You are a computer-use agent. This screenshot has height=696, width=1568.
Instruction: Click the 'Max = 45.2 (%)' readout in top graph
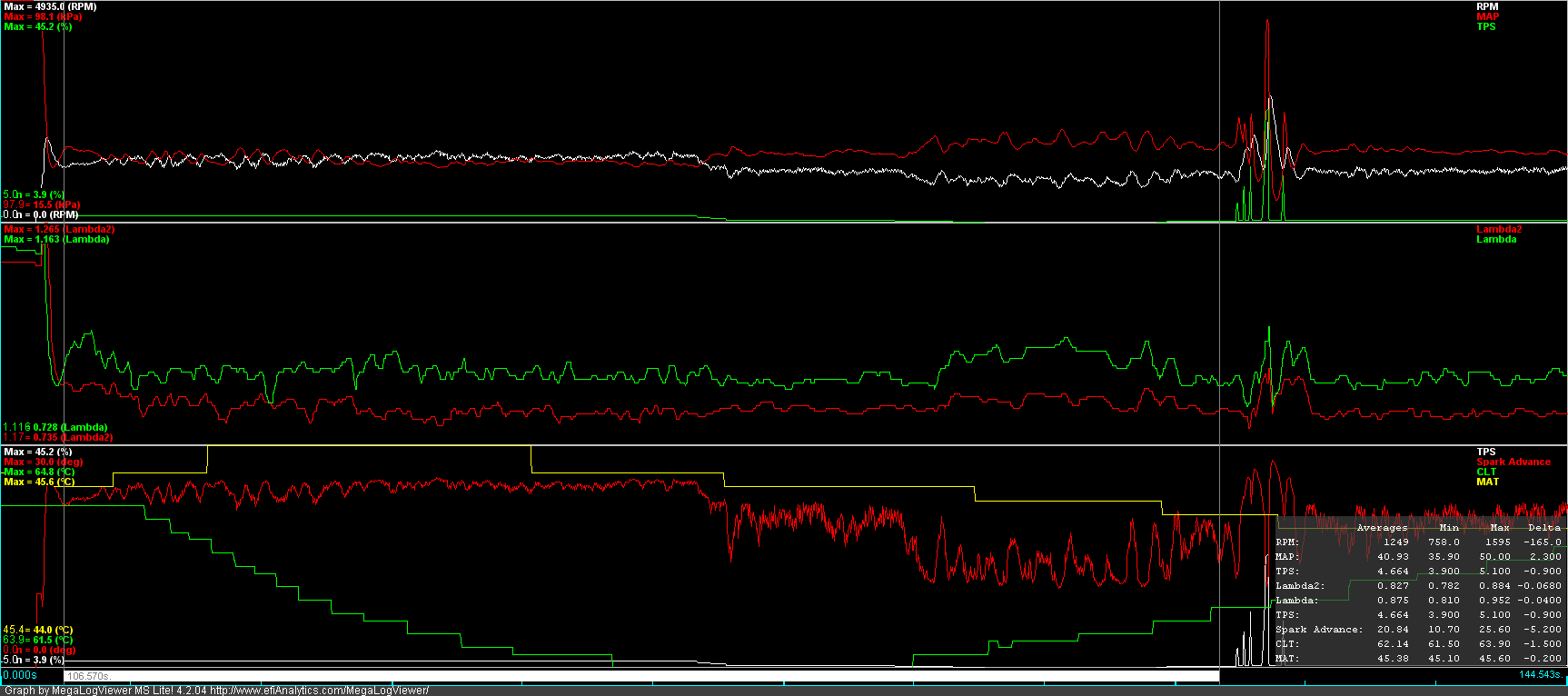(x=37, y=26)
